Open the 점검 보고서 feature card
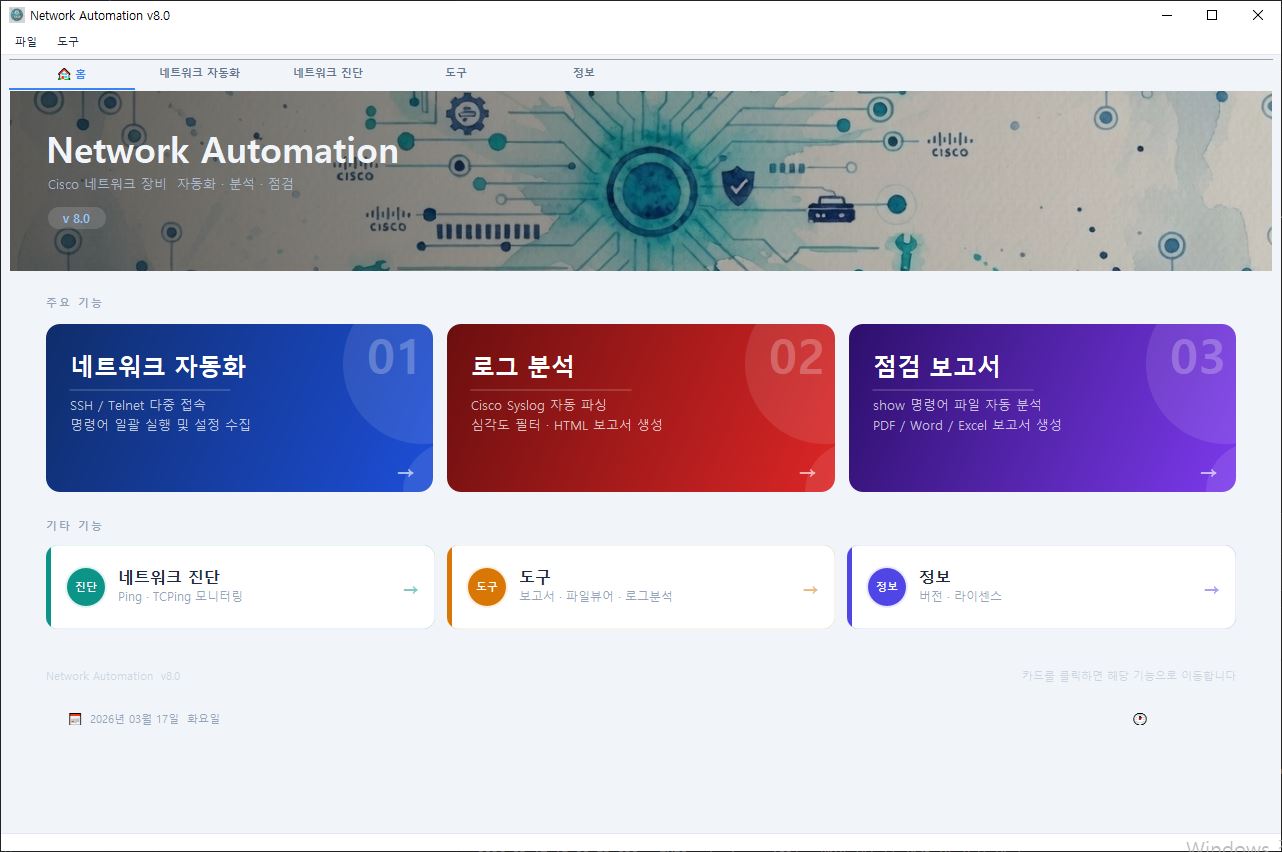This screenshot has height=852, width=1282. (1042, 406)
